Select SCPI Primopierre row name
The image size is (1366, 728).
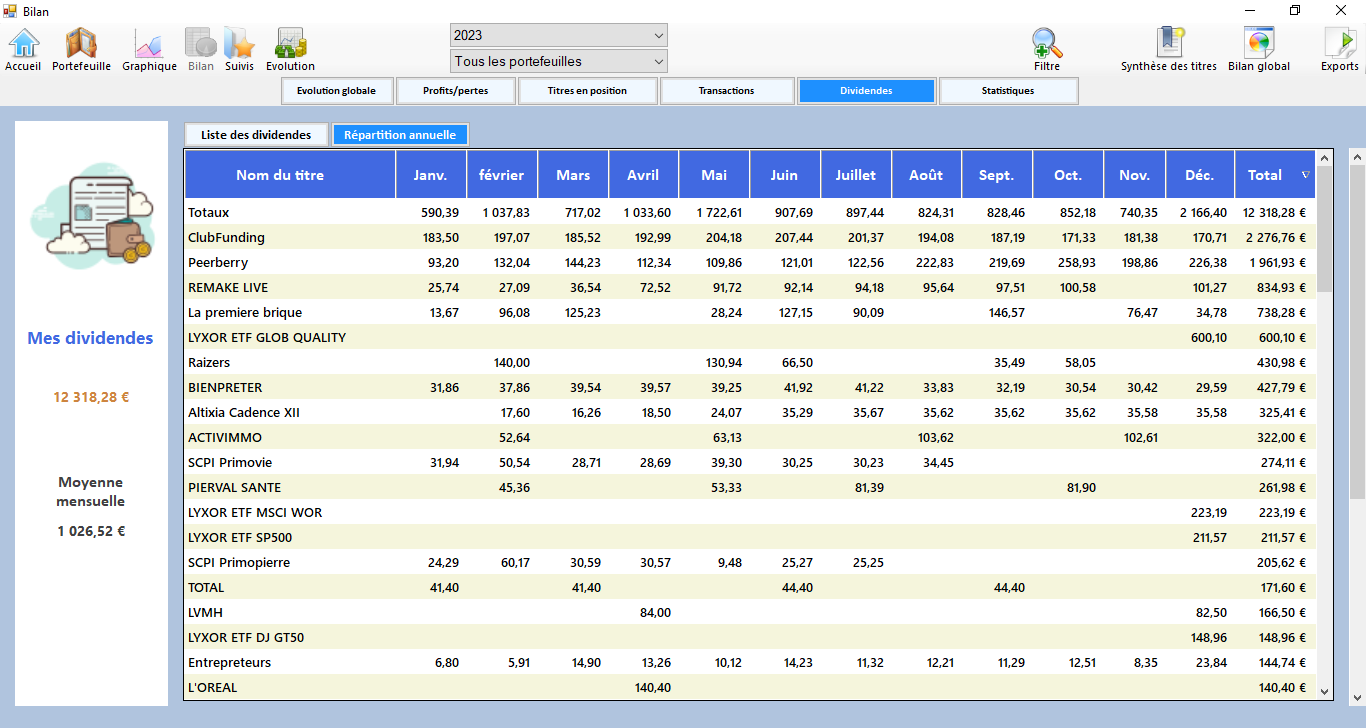click(x=239, y=562)
